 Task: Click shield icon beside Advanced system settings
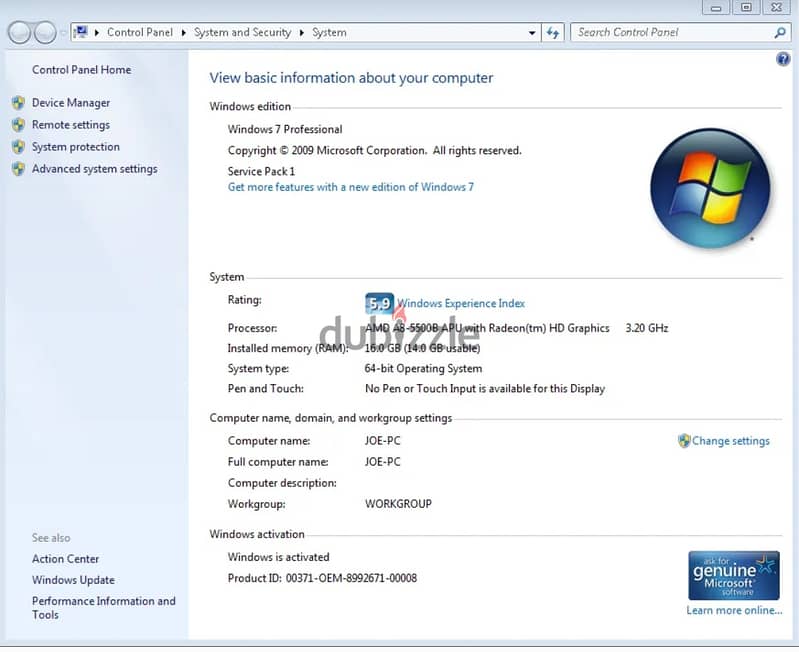pos(18,169)
